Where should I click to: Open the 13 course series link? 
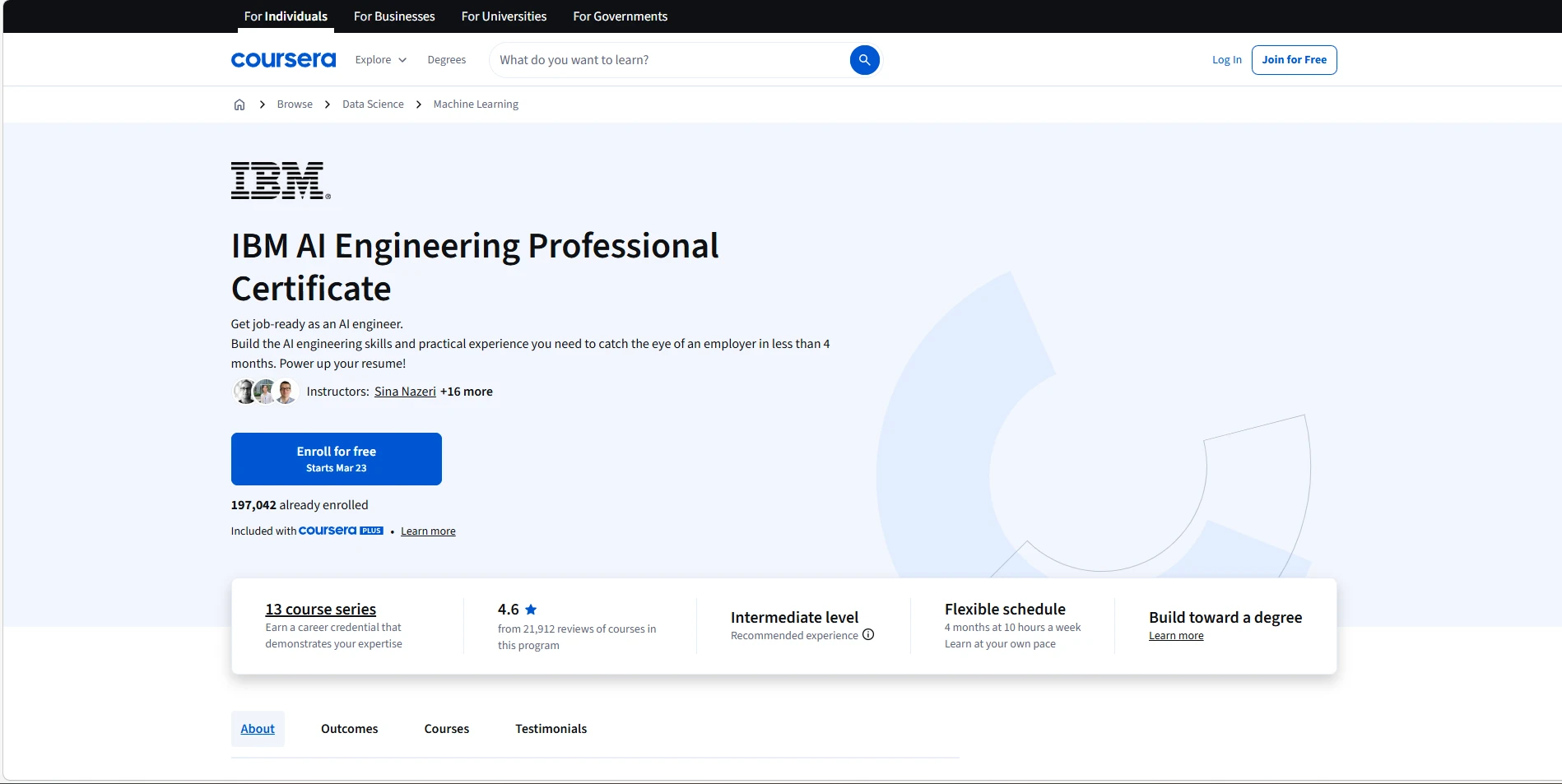coord(320,609)
